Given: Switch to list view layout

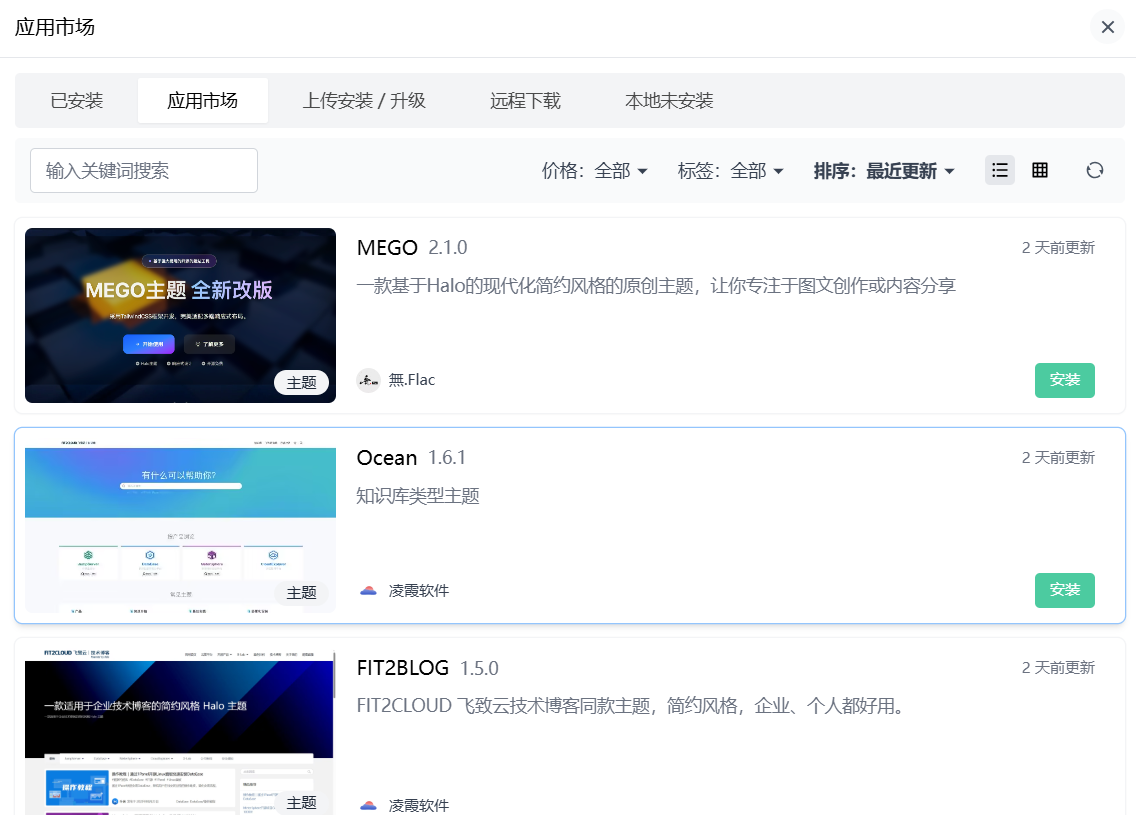Looking at the screenshot, I should 1000,170.
